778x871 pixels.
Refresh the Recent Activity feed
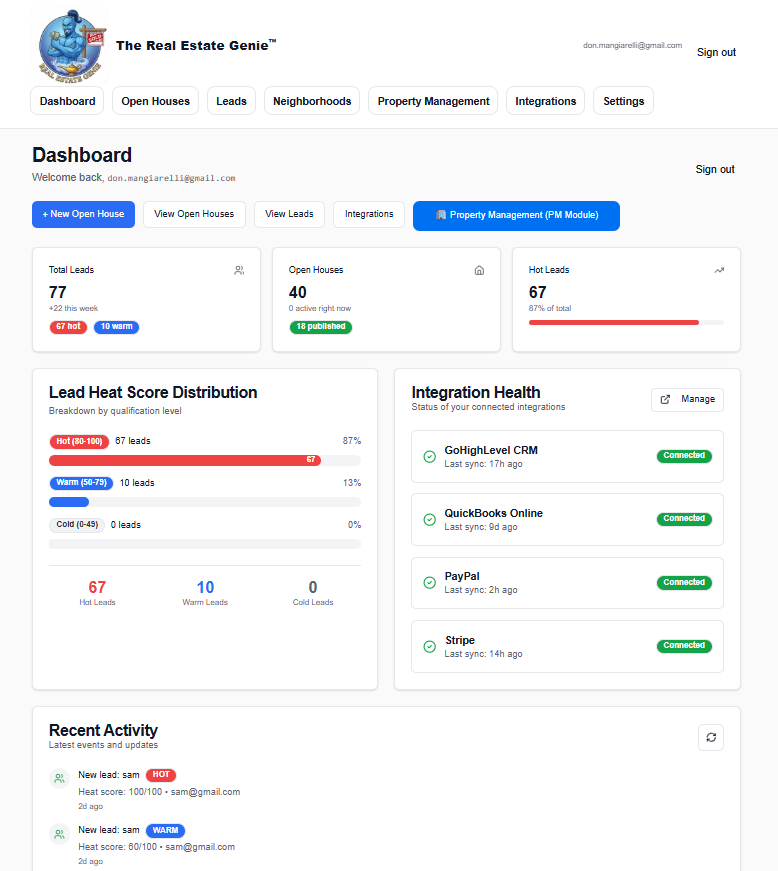(x=711, y=737)
